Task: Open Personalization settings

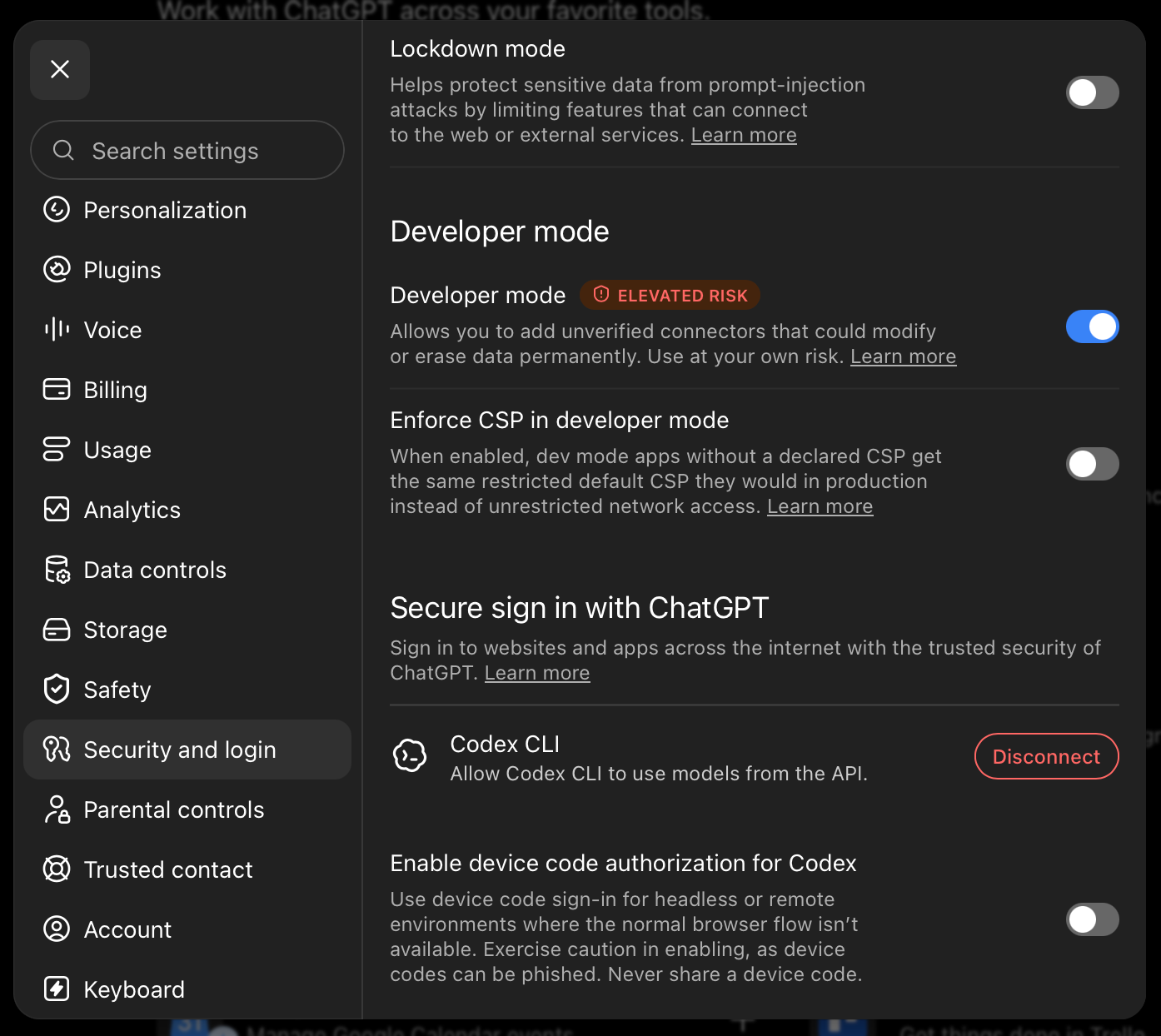Action: (187, 210)
